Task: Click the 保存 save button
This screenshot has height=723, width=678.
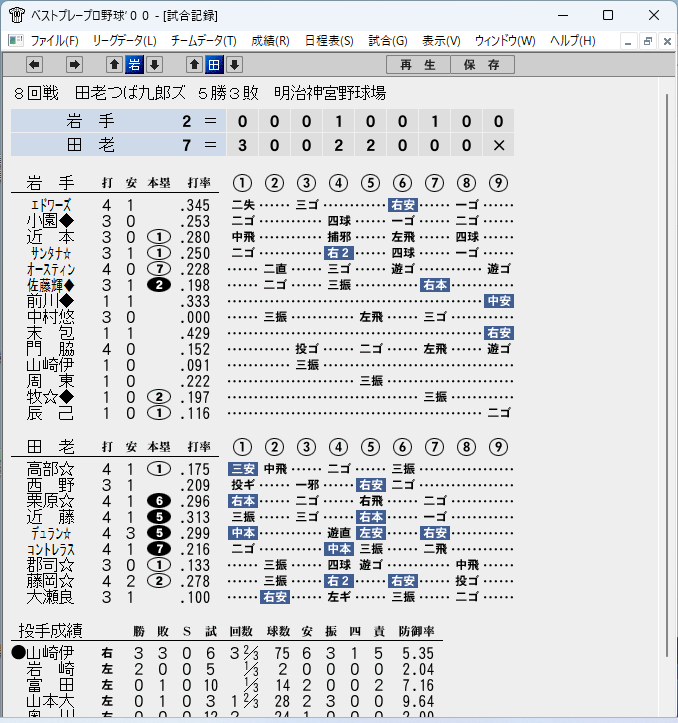Action: 482,65
